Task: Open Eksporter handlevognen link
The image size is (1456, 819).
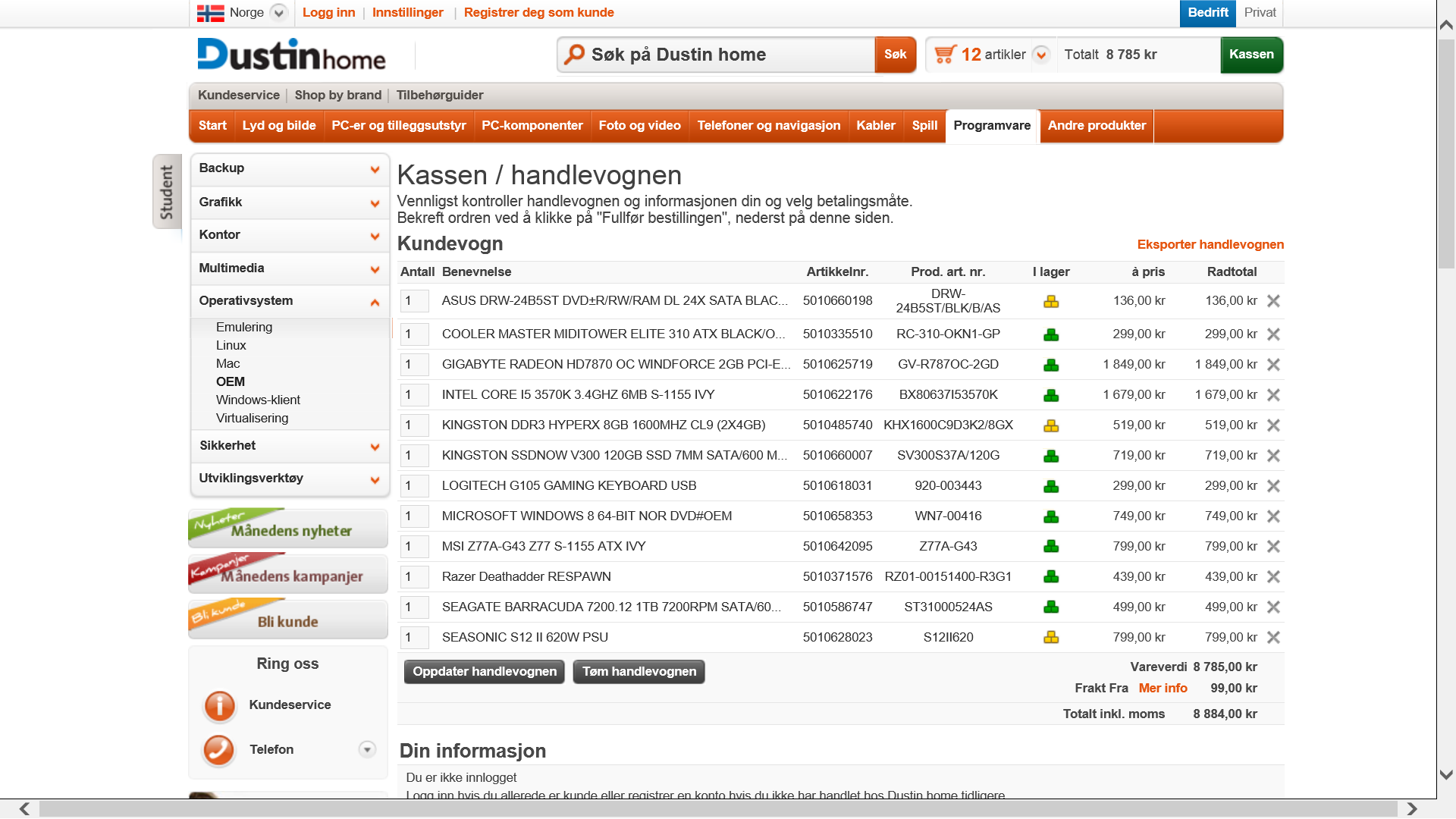Action: [x=1210, y=244]
